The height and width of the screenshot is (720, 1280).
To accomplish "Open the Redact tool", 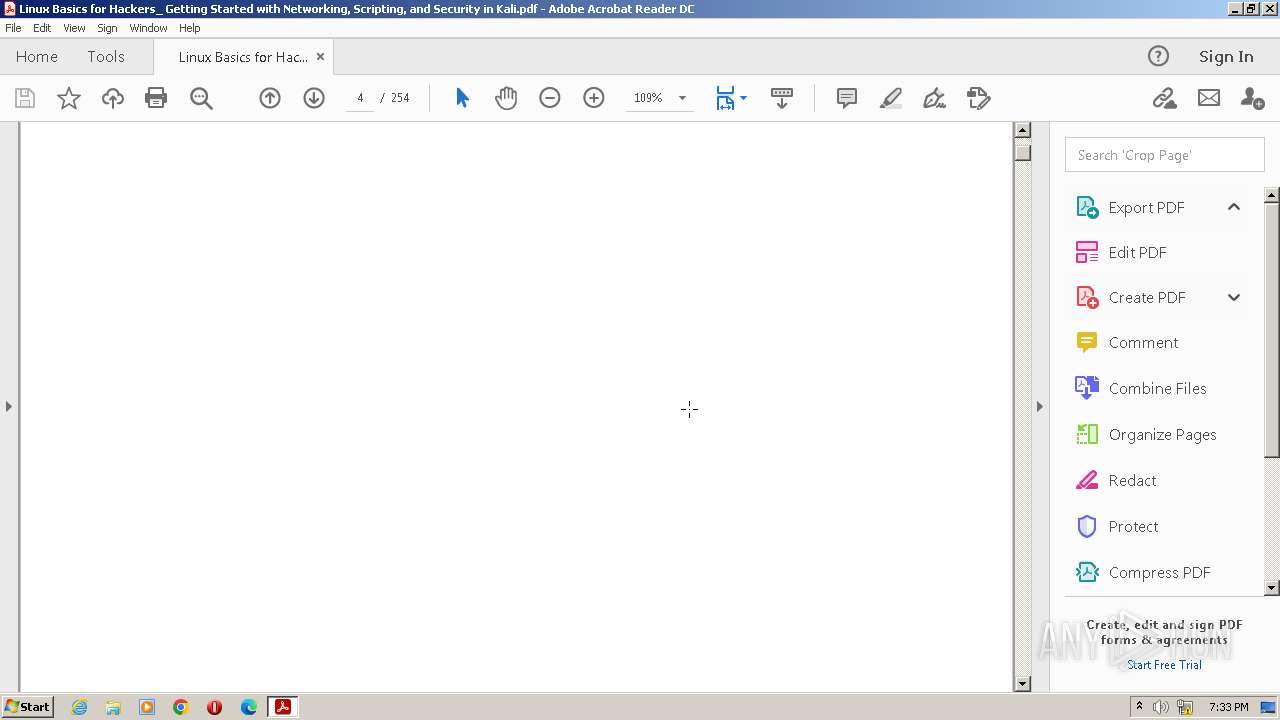I will [1132, 480].
